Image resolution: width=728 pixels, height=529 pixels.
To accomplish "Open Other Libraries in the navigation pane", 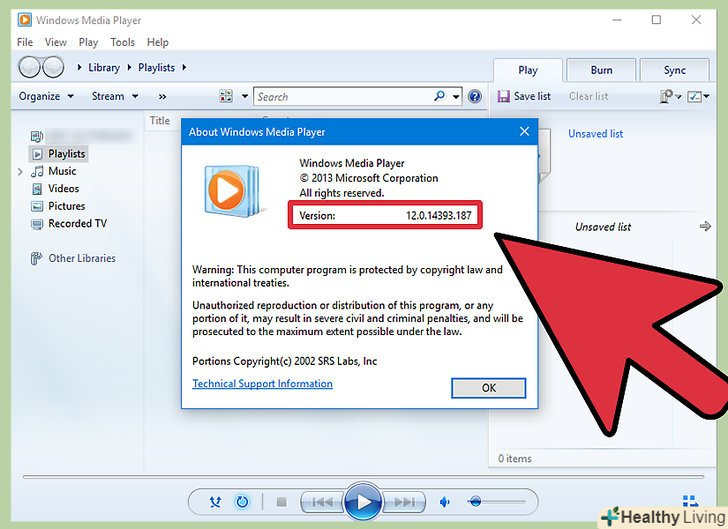I will (73, 258).
